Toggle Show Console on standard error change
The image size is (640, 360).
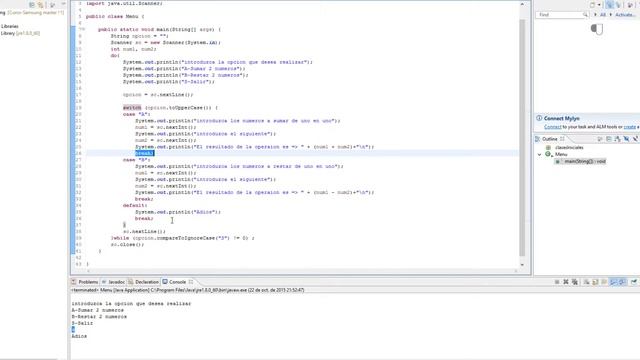[x=622, y=282]
